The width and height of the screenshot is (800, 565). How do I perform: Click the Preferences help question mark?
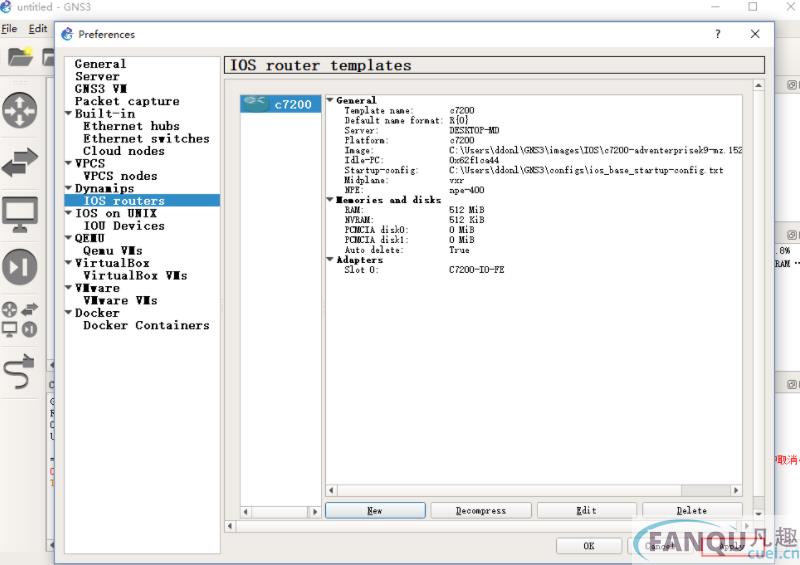click(718, 34)
